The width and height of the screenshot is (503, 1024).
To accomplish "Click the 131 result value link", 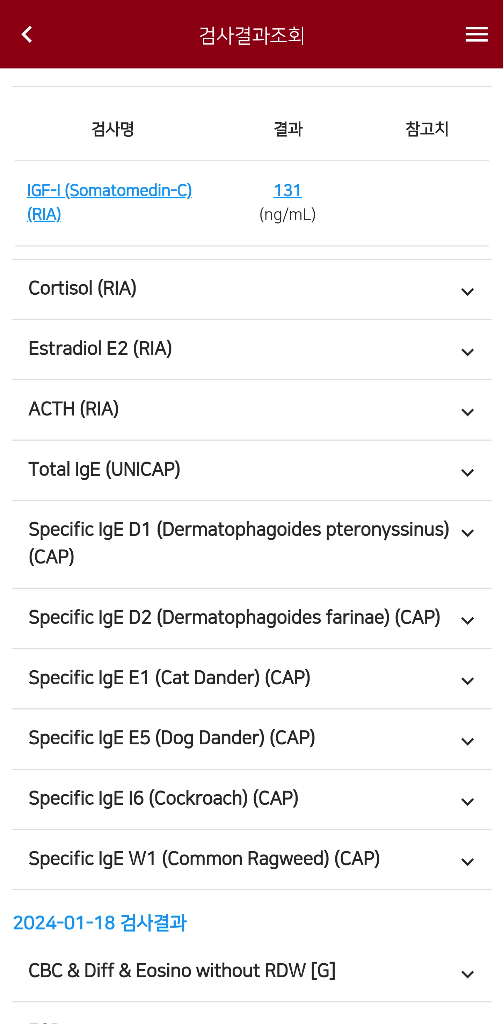I will [x=287, y=190].
